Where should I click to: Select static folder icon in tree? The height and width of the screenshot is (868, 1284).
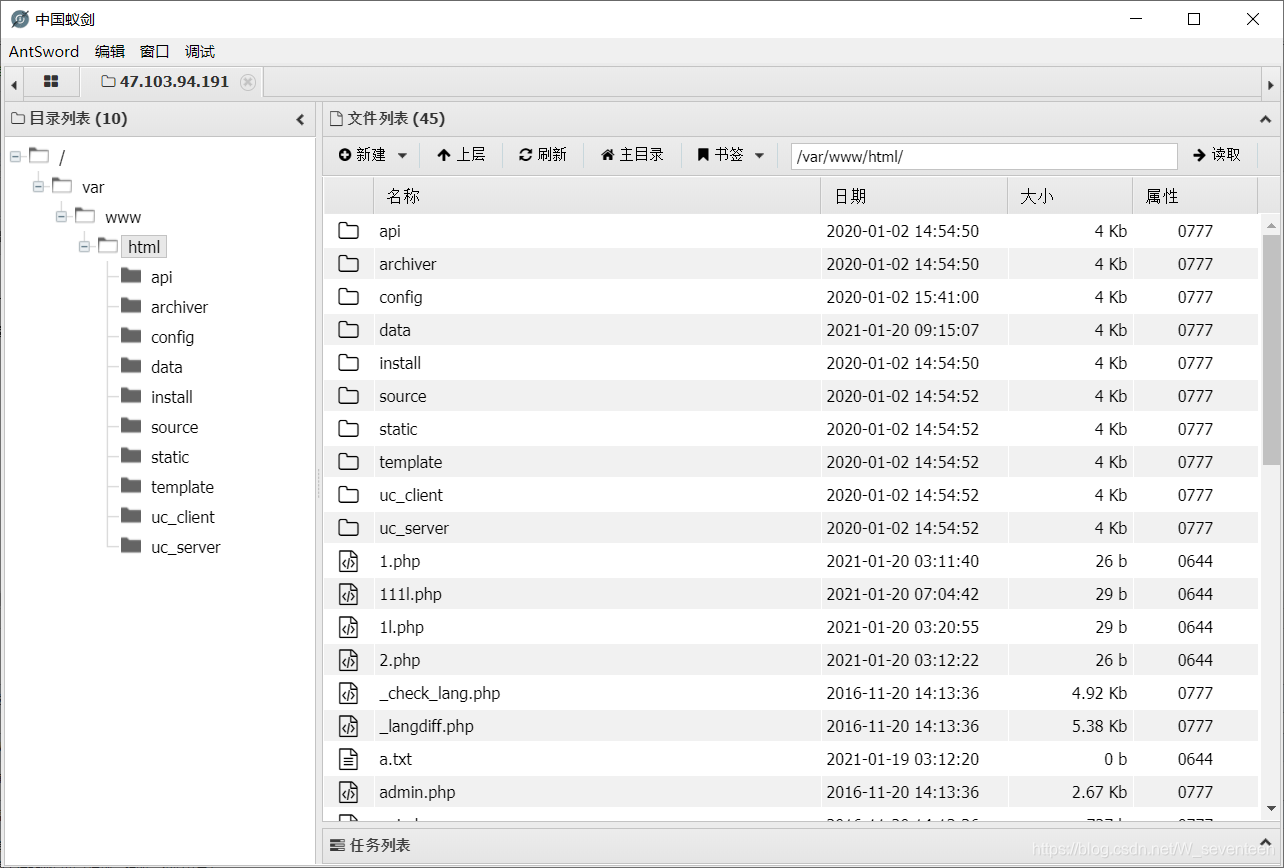pyautogui.click(x=131, y=456)
